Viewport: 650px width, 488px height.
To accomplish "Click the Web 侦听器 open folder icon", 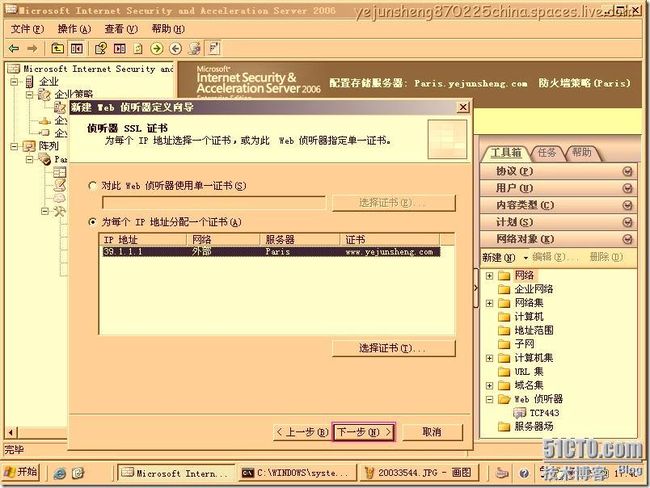I will [x=504, y=399].
